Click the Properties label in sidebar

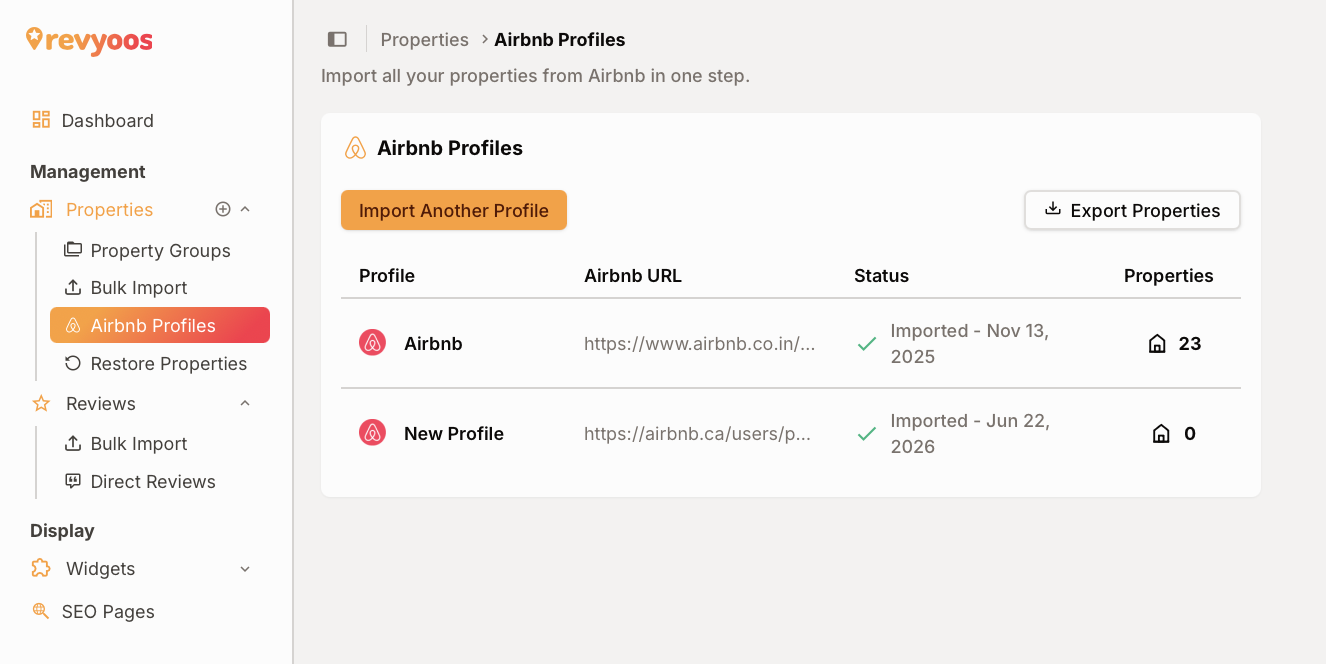tap(110, 209)
